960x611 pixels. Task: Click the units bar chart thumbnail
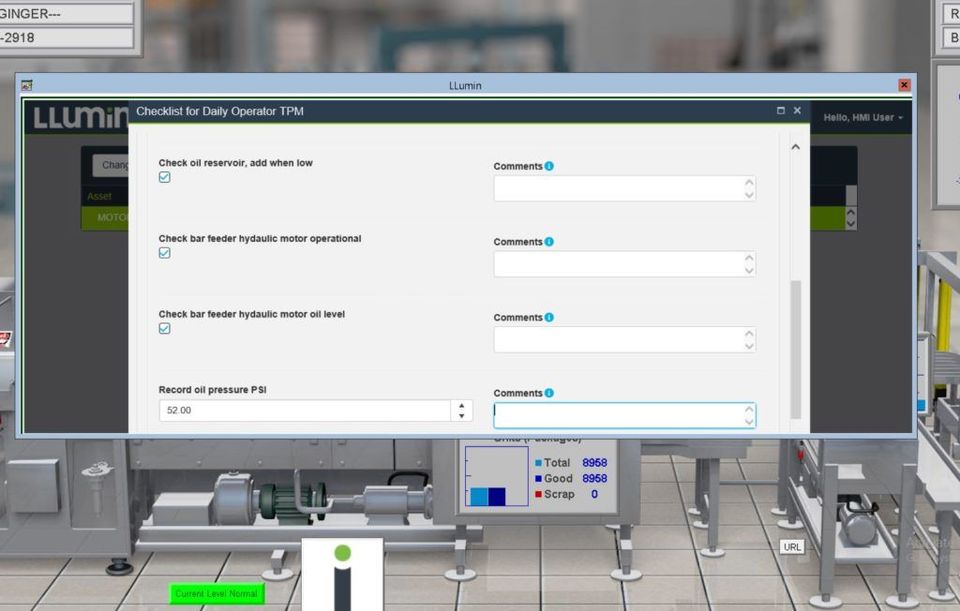coord(497,476)
